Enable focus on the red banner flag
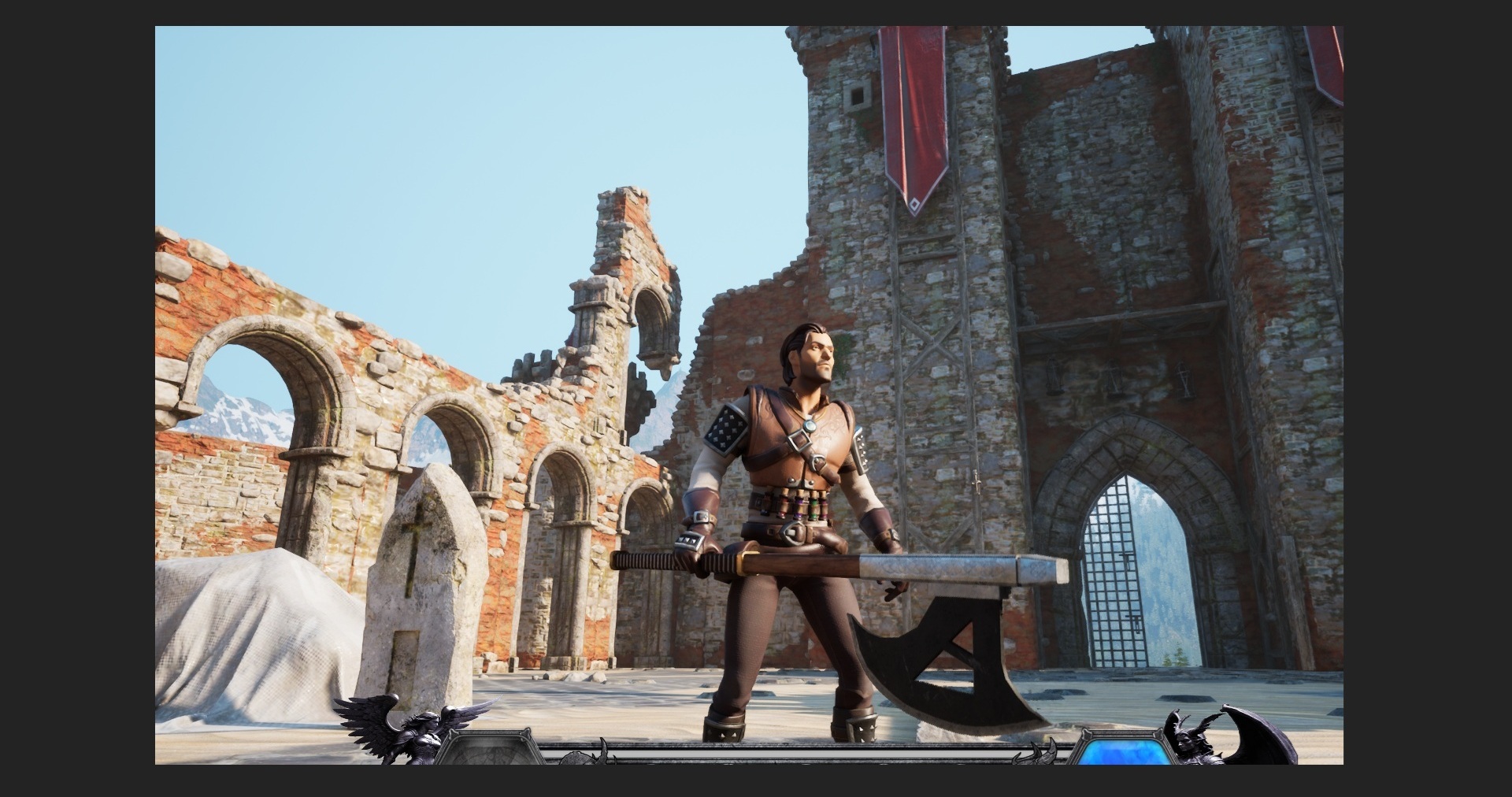1512x797 pixels. pos(913,118)
